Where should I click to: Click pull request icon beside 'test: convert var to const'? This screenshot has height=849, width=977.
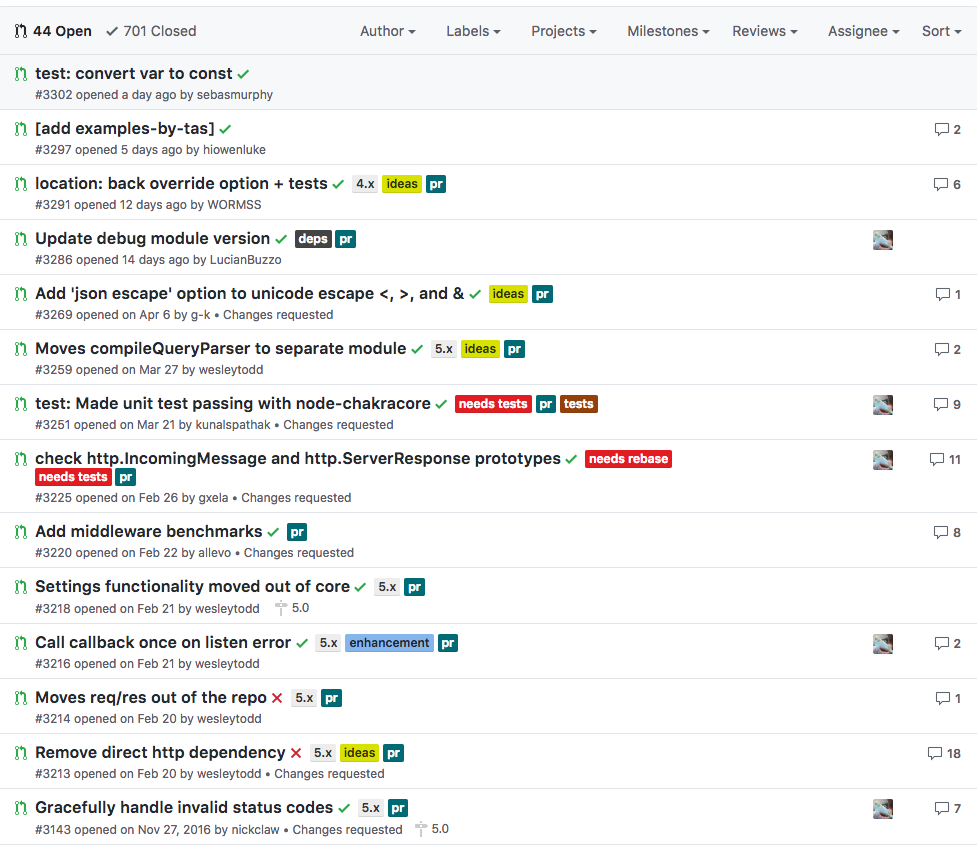point(21,74)
